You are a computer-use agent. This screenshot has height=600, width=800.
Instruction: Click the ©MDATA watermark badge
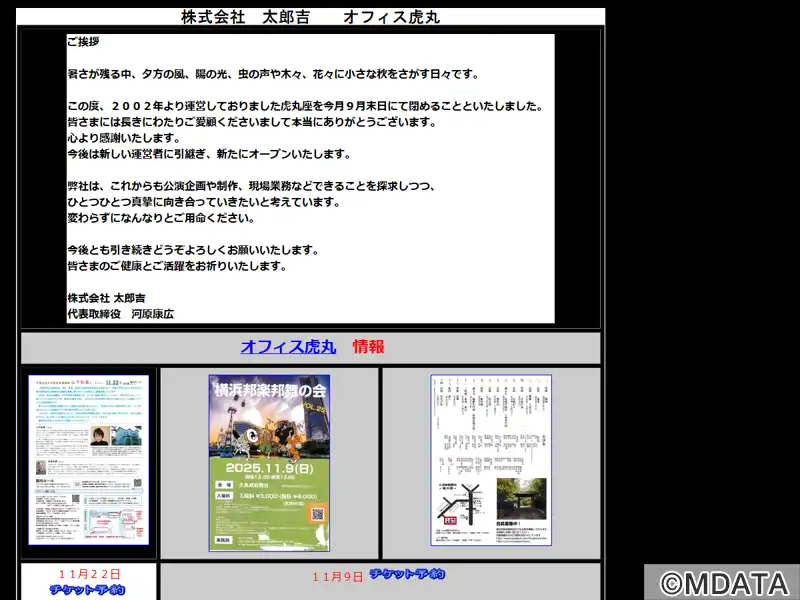click(721, 583)
